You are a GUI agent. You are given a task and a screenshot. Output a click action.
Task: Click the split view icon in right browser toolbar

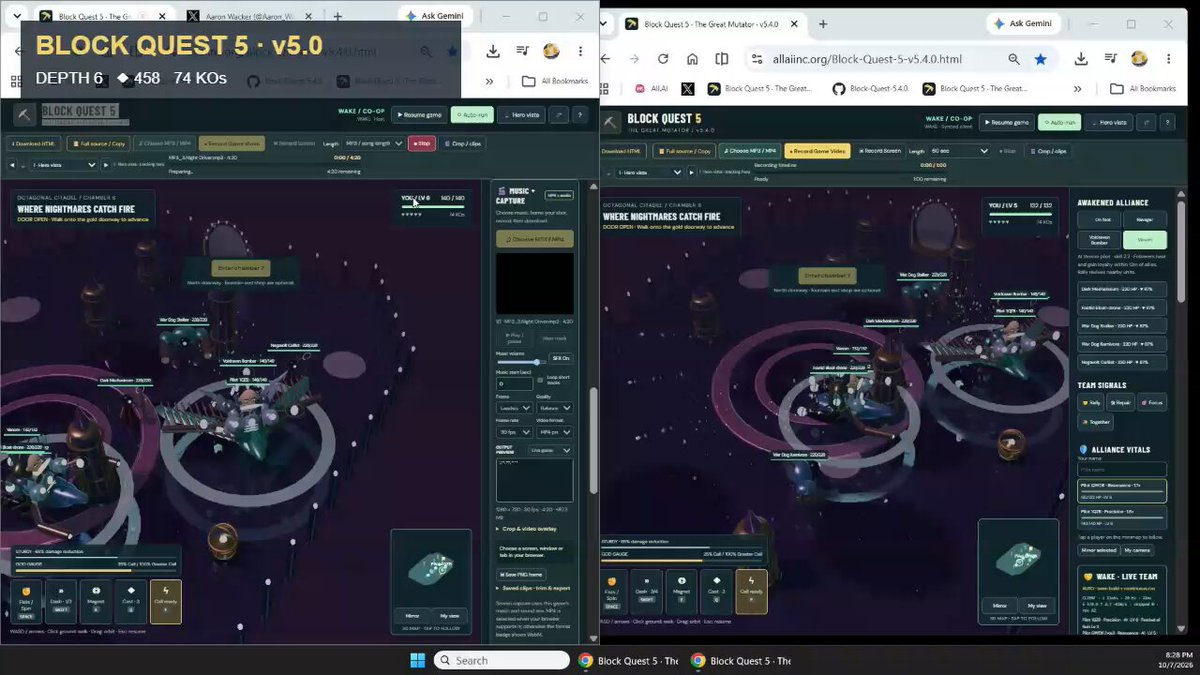coord(722,59)
